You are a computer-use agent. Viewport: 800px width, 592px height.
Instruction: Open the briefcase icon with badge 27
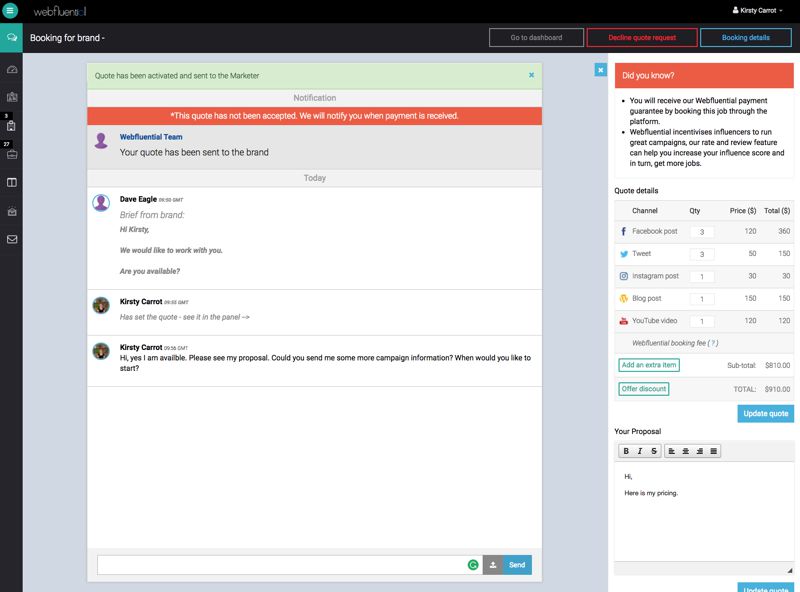point(12,154)
